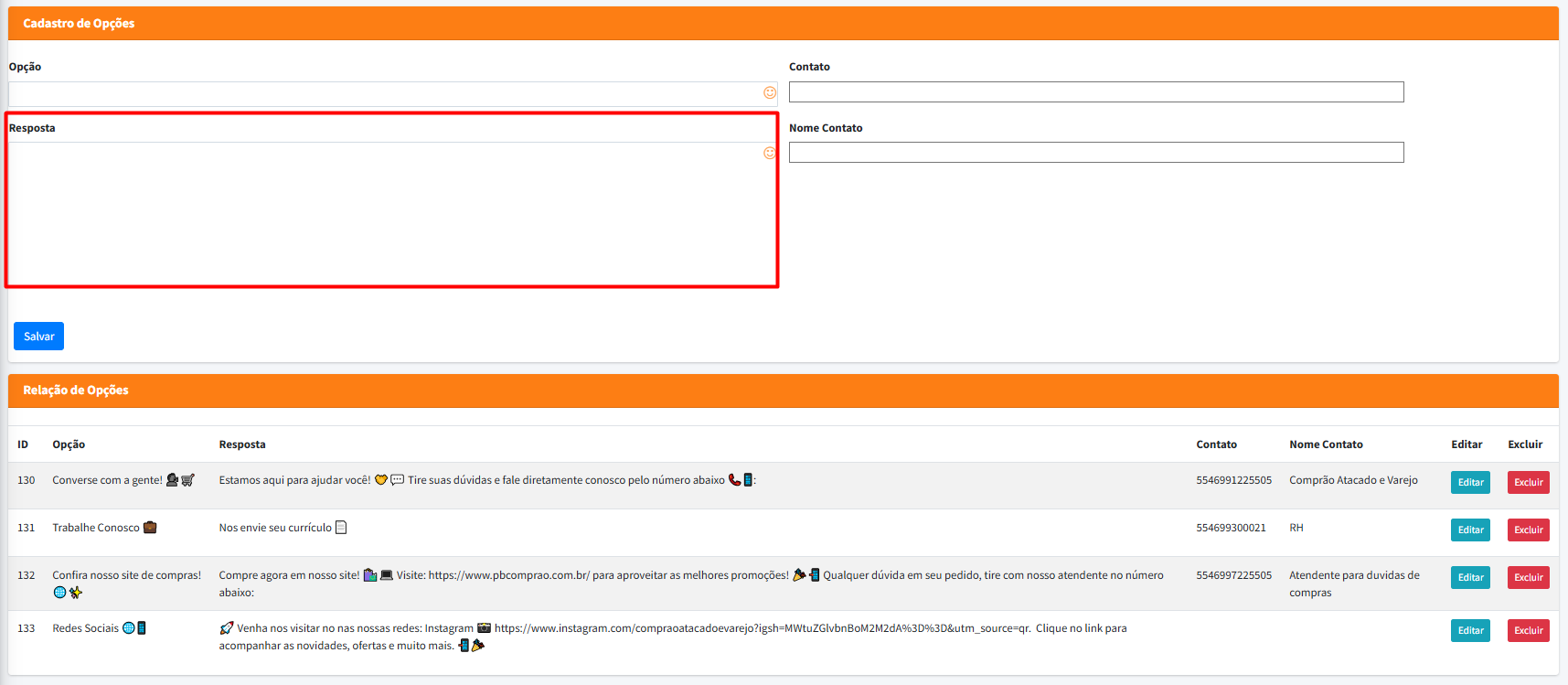The height and width of the screenshot is (685, 1568).
Task: Click the rocket emoji in row 133
Action: [x=227, y=628]
